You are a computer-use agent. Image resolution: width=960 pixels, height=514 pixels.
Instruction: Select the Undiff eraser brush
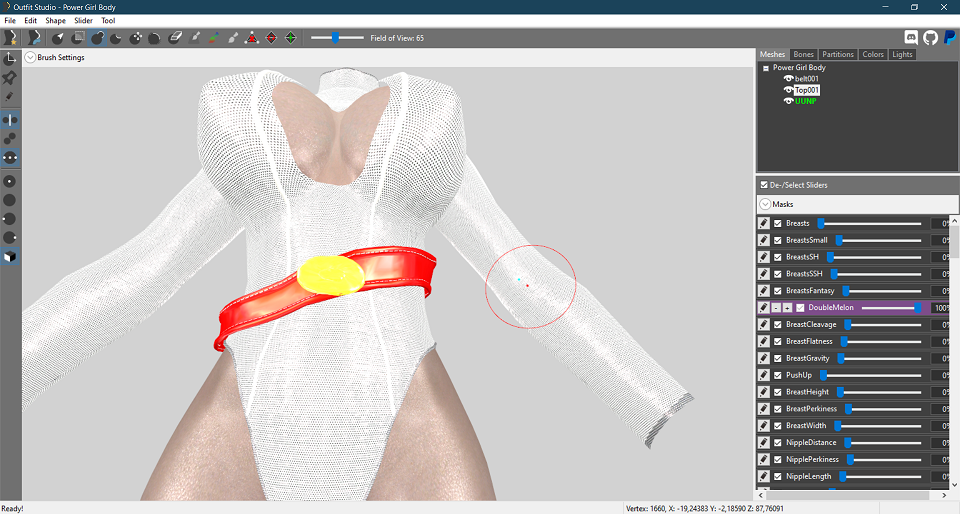(174, 38)
